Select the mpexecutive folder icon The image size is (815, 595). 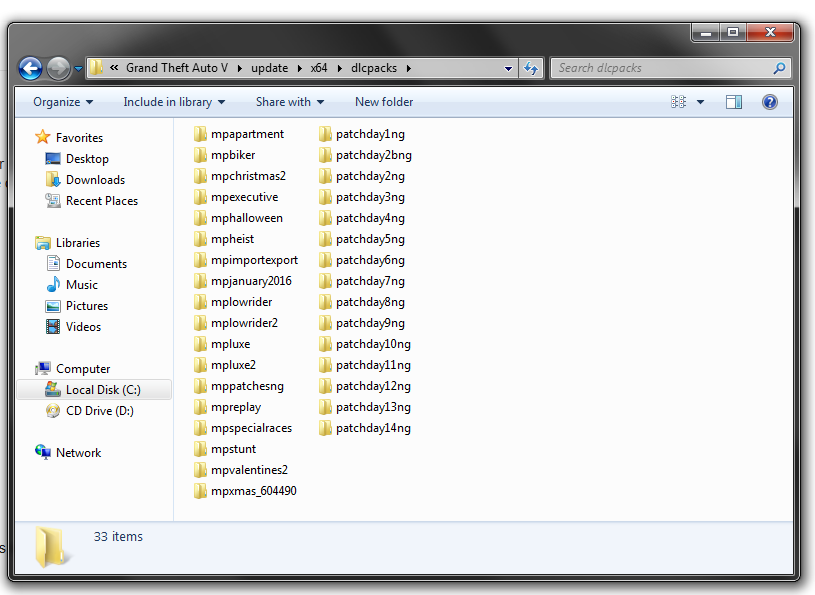pos(200,197)
